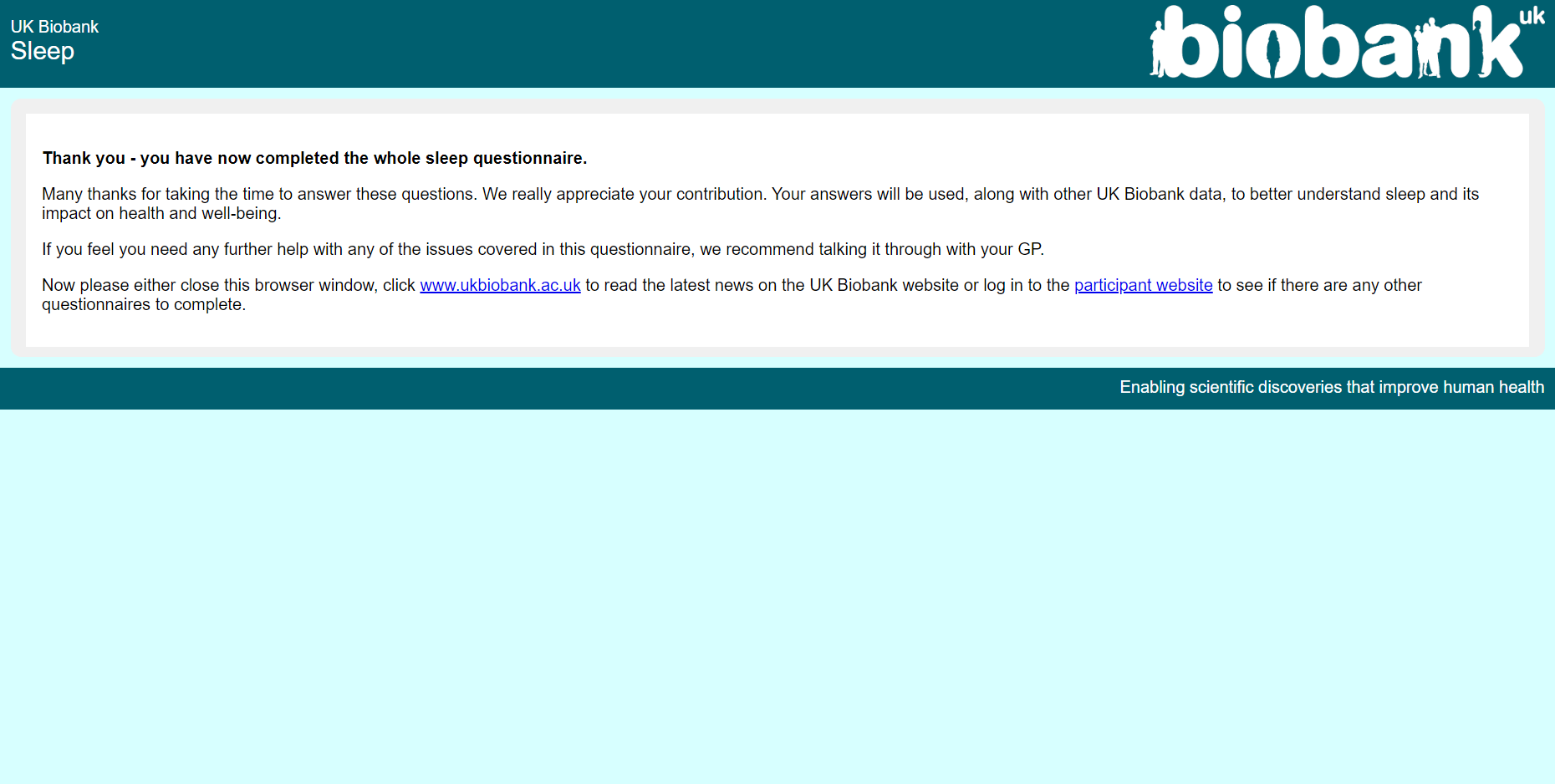Click the phrase "impact on health and well-being"
The image size is (1555, 784).
tap(161, 213)
